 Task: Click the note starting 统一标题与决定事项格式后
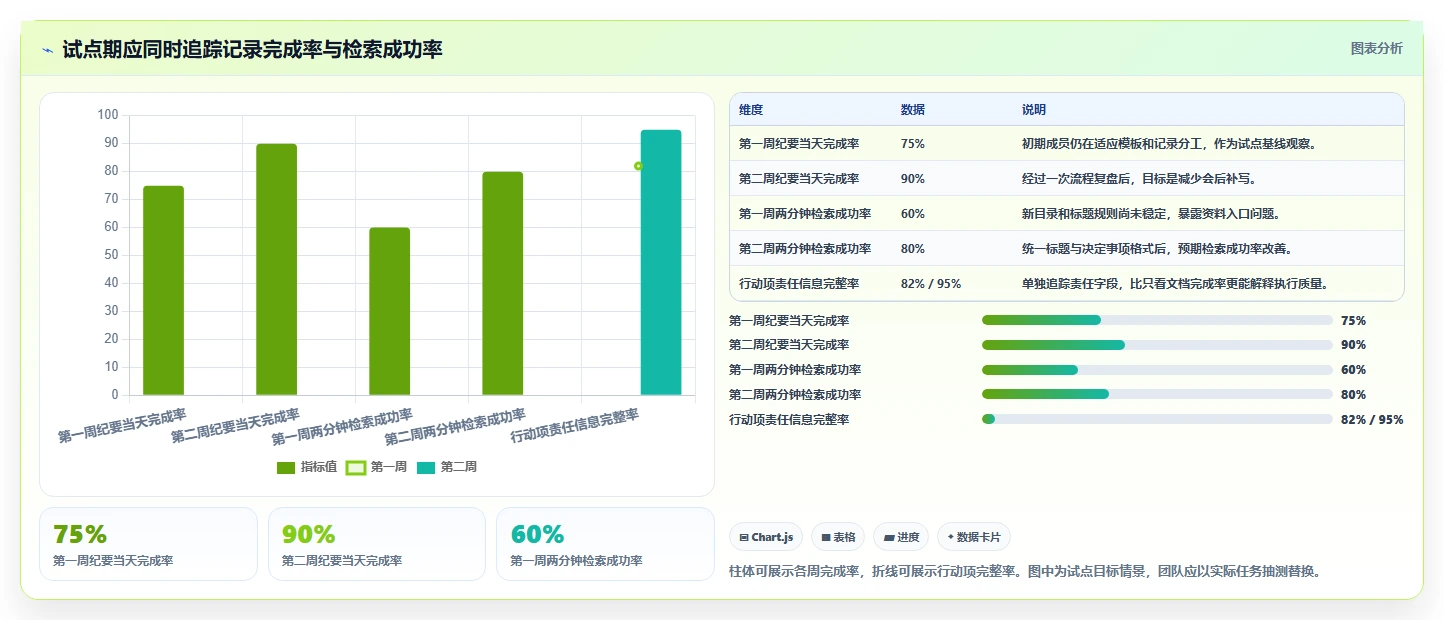(x=1157, y=249)
